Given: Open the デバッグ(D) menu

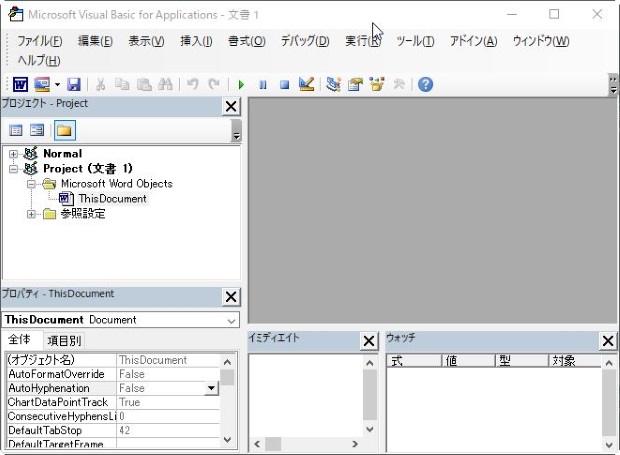Looking at the screenshot, I should (x=305, y=41).
